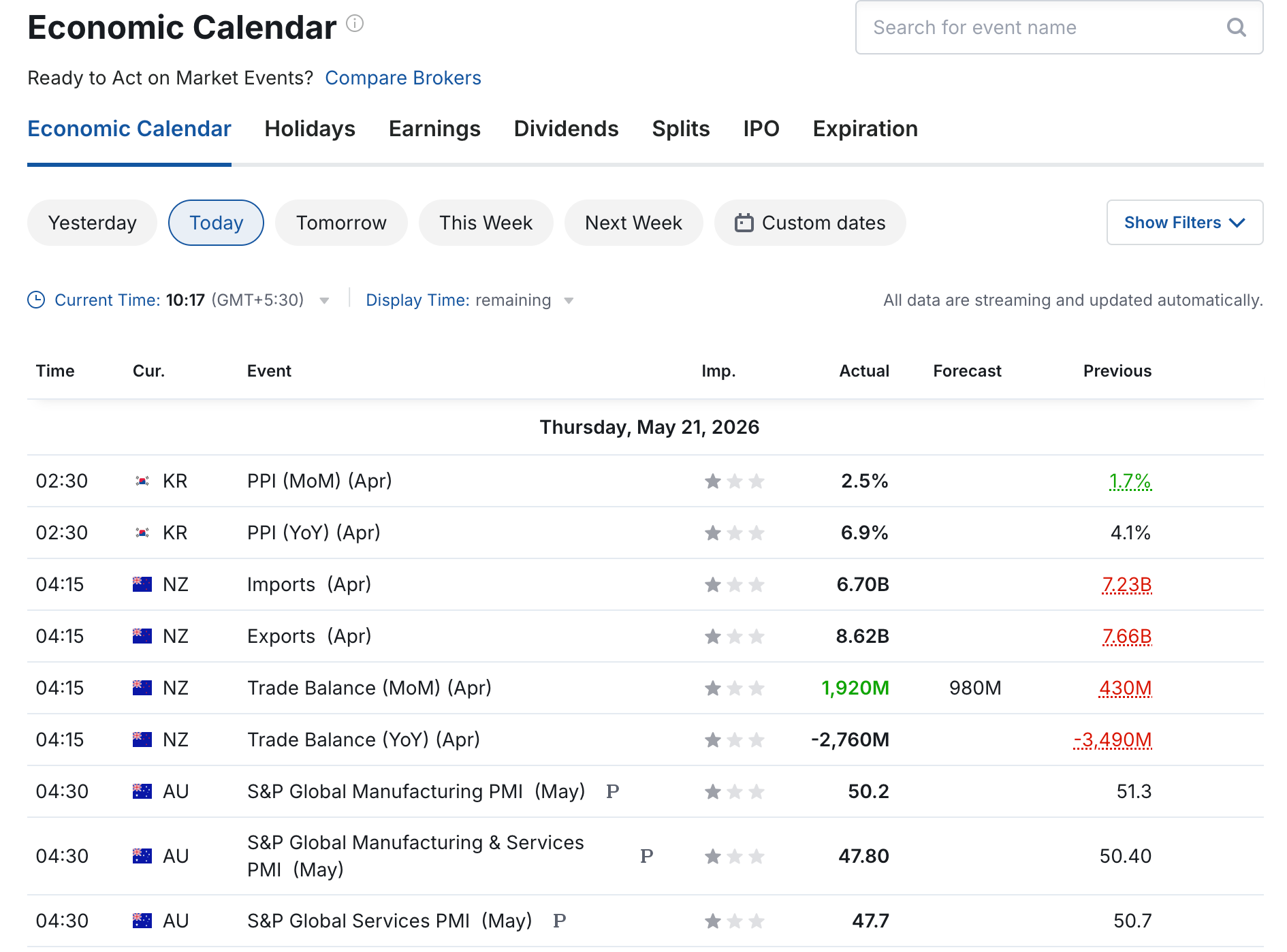This screenshot has height=952, width=1287.
Task: Click the New Zealand flag in Imports row
Action: point(142,584)
